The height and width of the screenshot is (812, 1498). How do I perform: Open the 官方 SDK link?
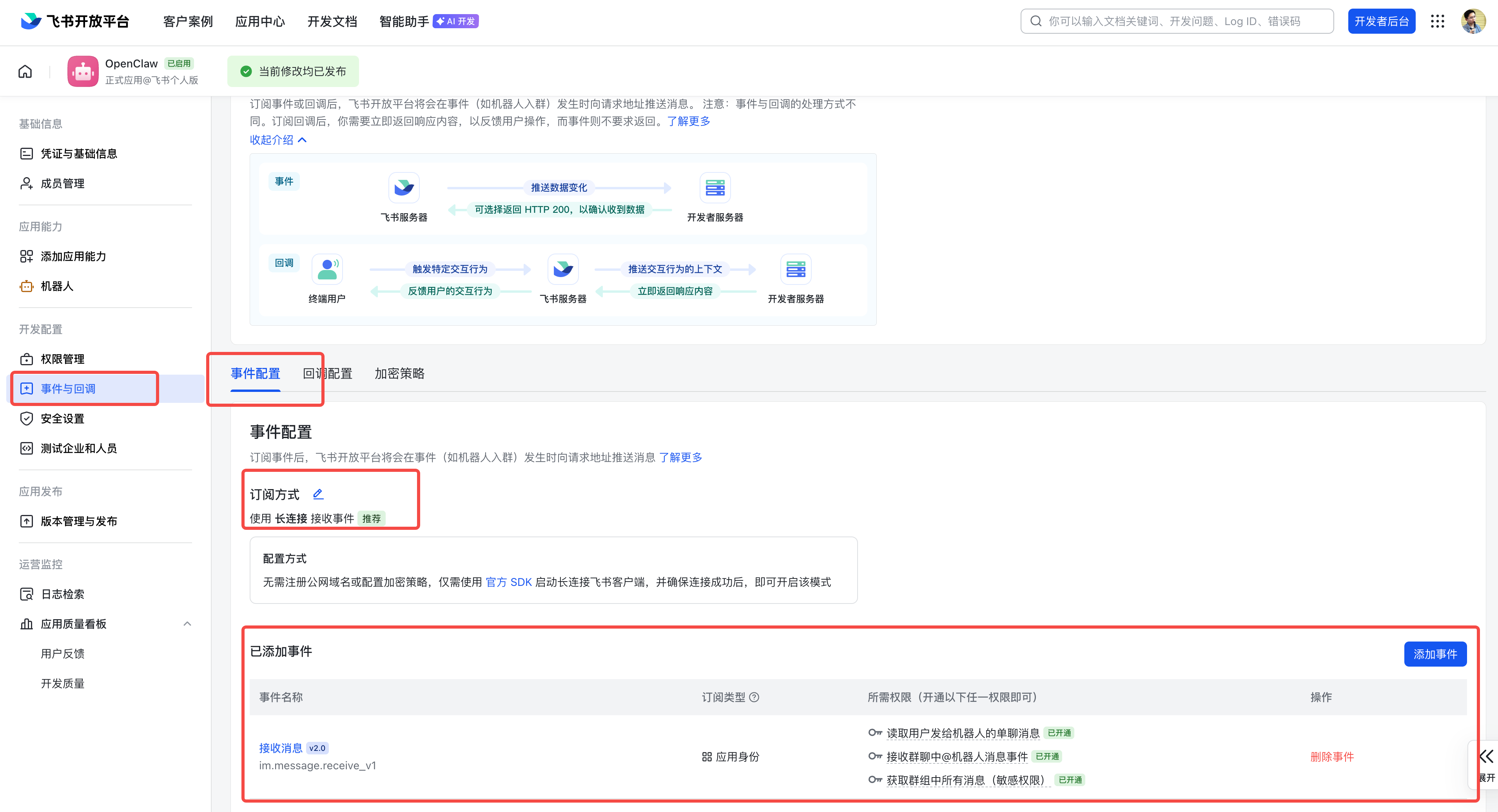tap(508, 582)
